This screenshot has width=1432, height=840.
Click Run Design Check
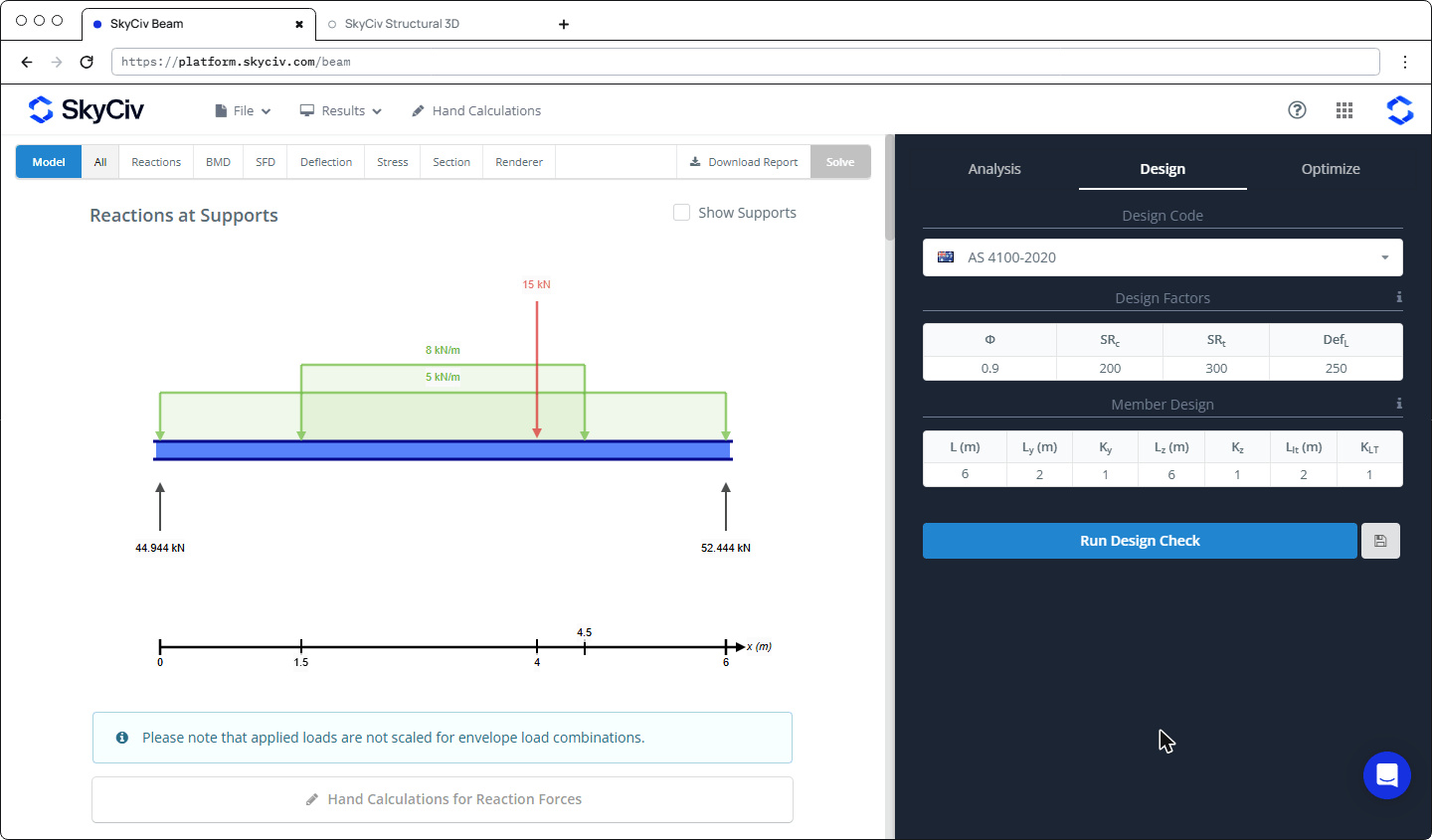[1140, 541]
